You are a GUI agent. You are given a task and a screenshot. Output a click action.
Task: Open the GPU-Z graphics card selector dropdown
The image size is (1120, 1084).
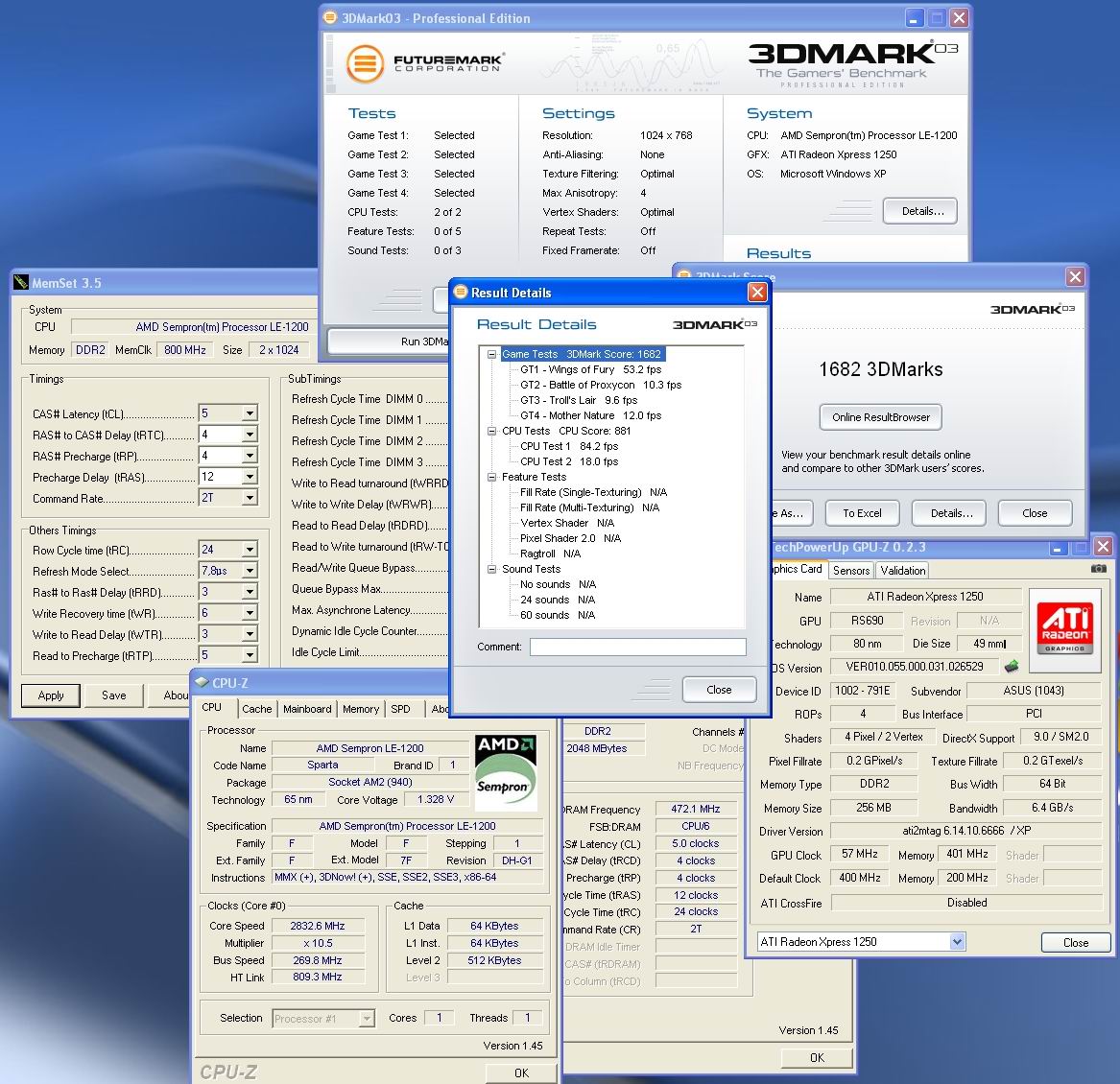click(x=957, y=941)
